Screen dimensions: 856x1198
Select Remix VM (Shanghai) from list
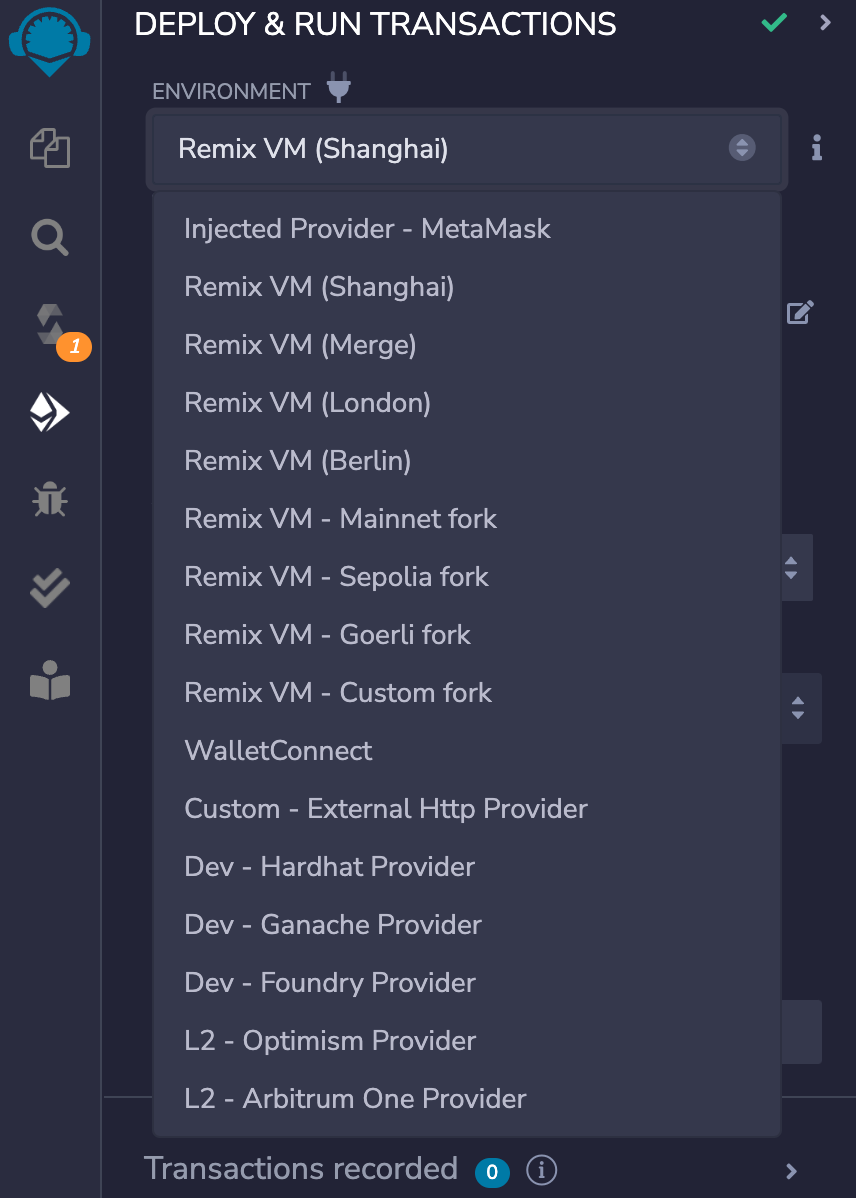coord(467,287)
